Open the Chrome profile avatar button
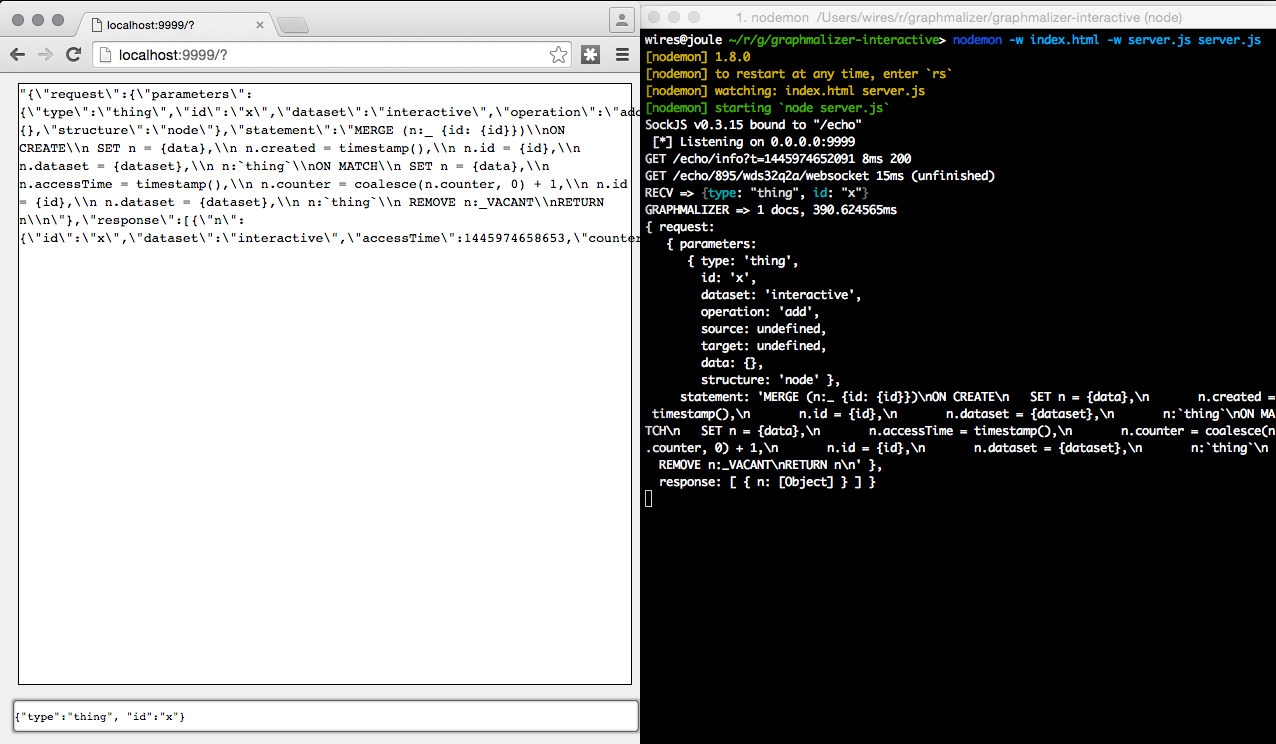 pos(621,19)
